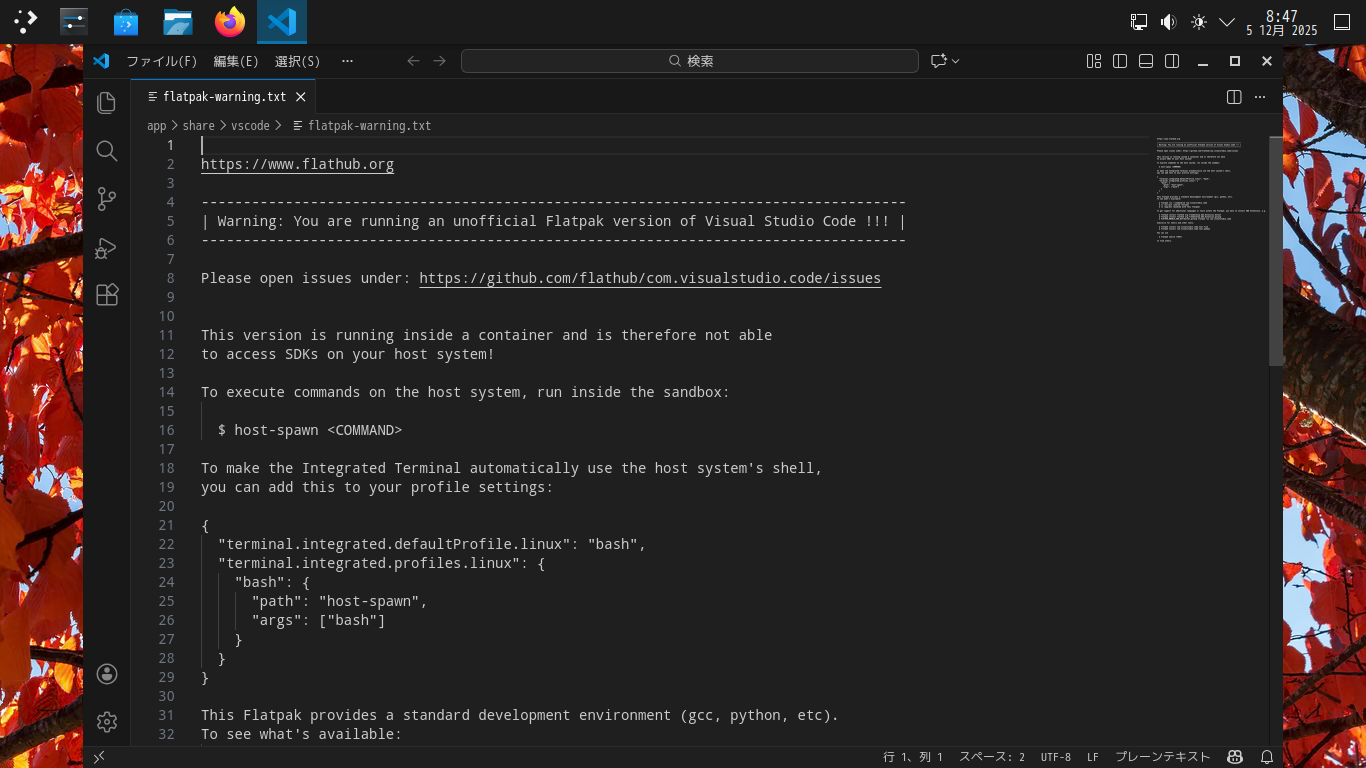This screenshot has width=1366, height=768.
Task: Launch the software store from the panel
Action: [x=126, y=21]
